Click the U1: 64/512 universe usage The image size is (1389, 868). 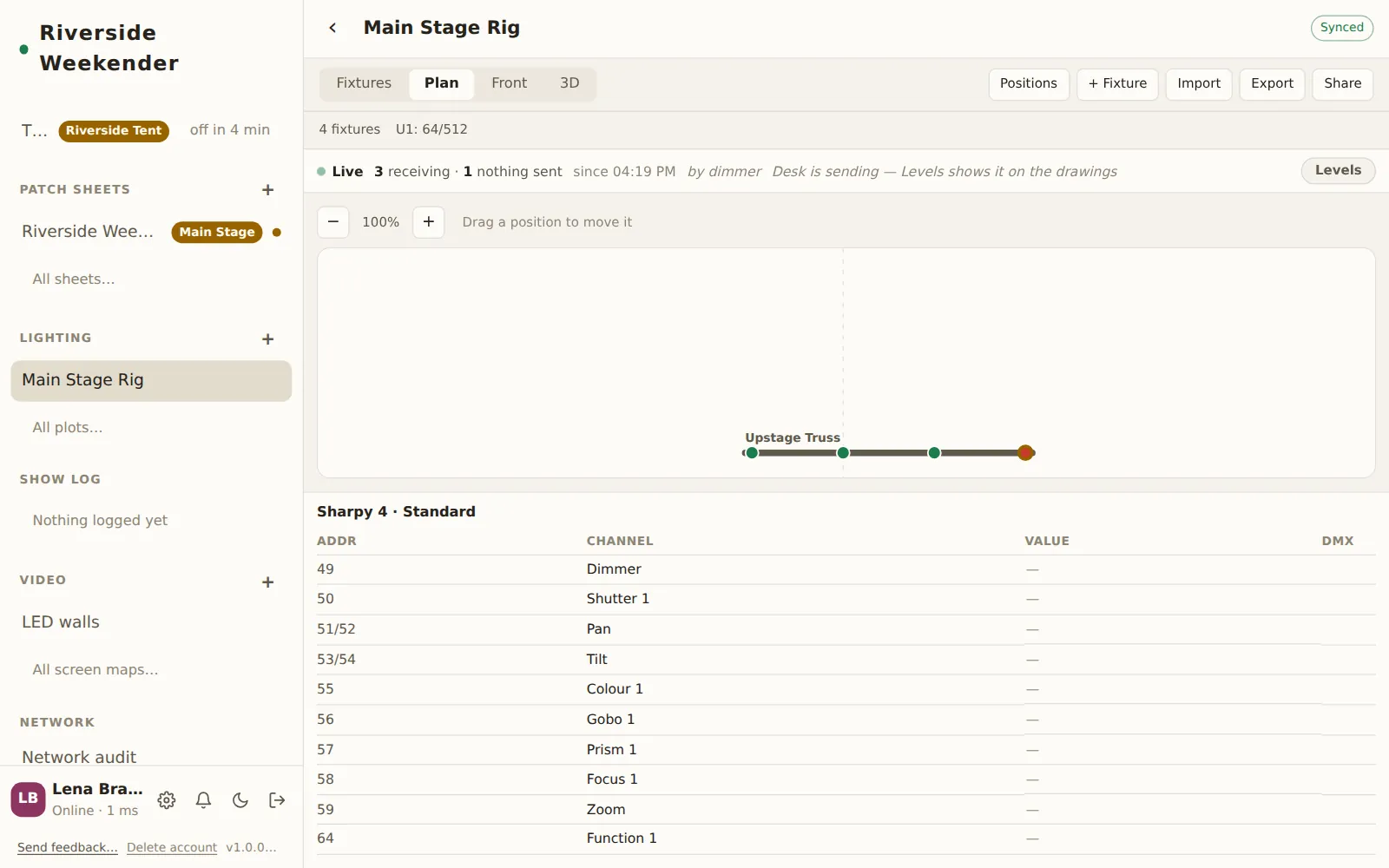coord(431,129)
